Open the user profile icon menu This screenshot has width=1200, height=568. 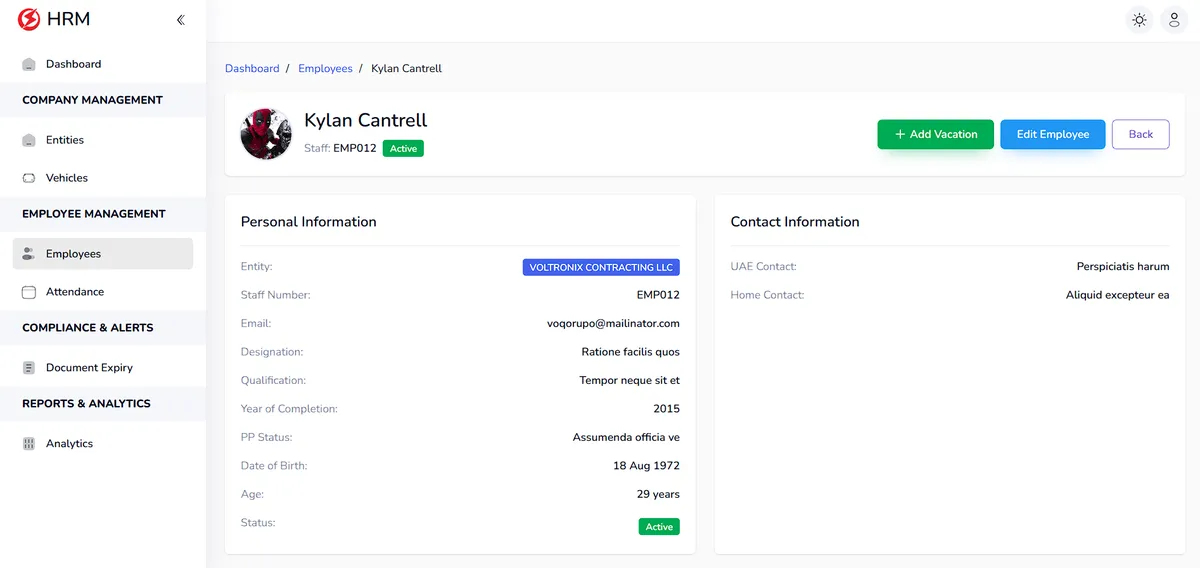[x=1174, y=20]
